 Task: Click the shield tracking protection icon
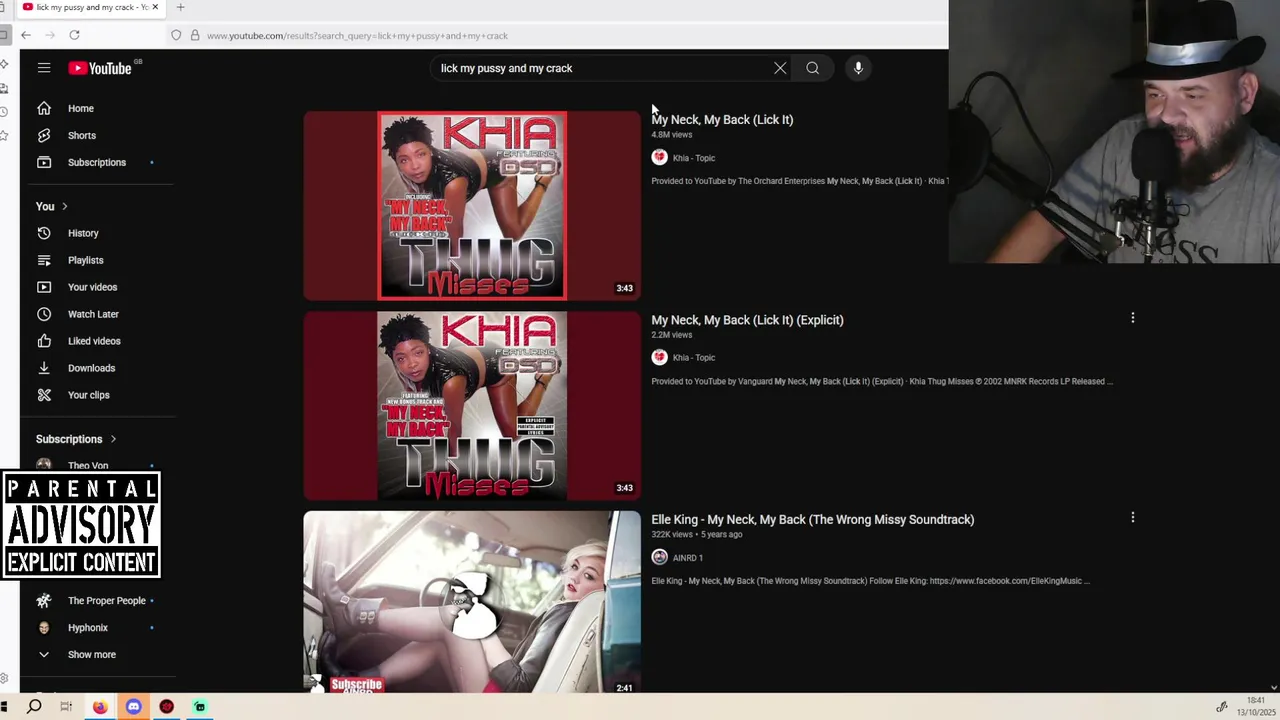click(176, 35)
